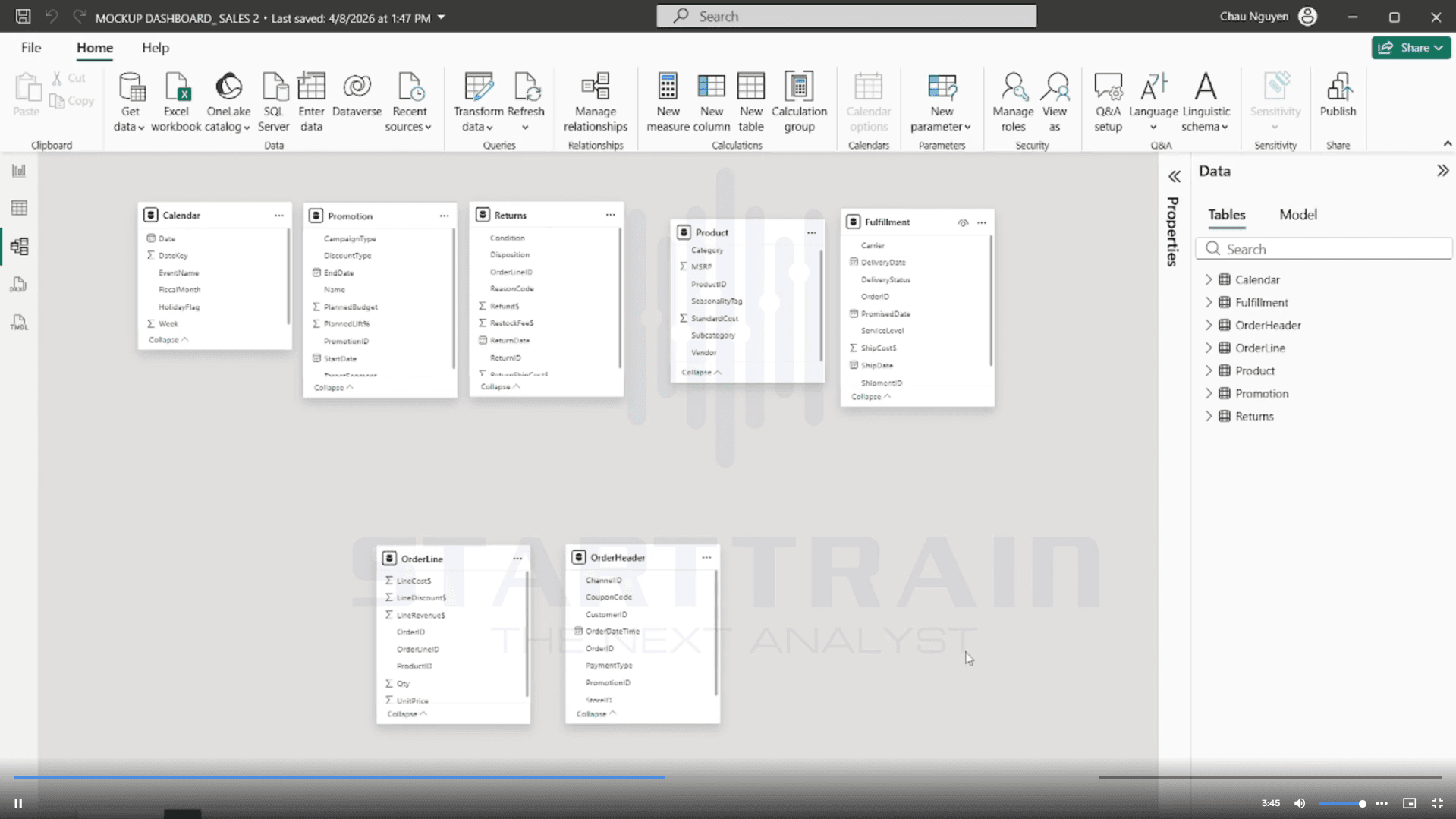The height and width of the screenshot is (819, 1456).
Task: Select the Dataverse connector
Action: [x=357, y=96]
